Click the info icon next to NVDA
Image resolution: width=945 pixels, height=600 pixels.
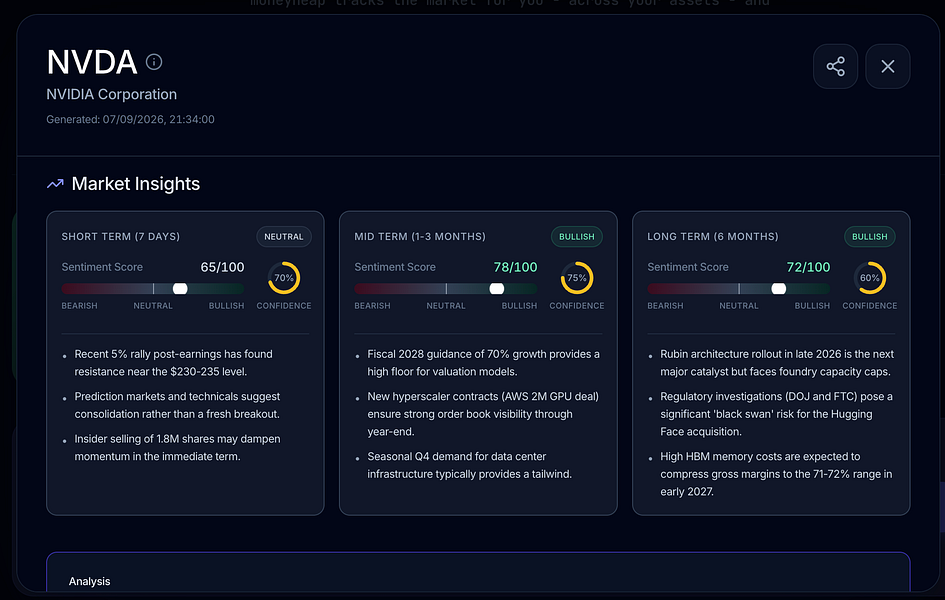[x=154, y=62]
